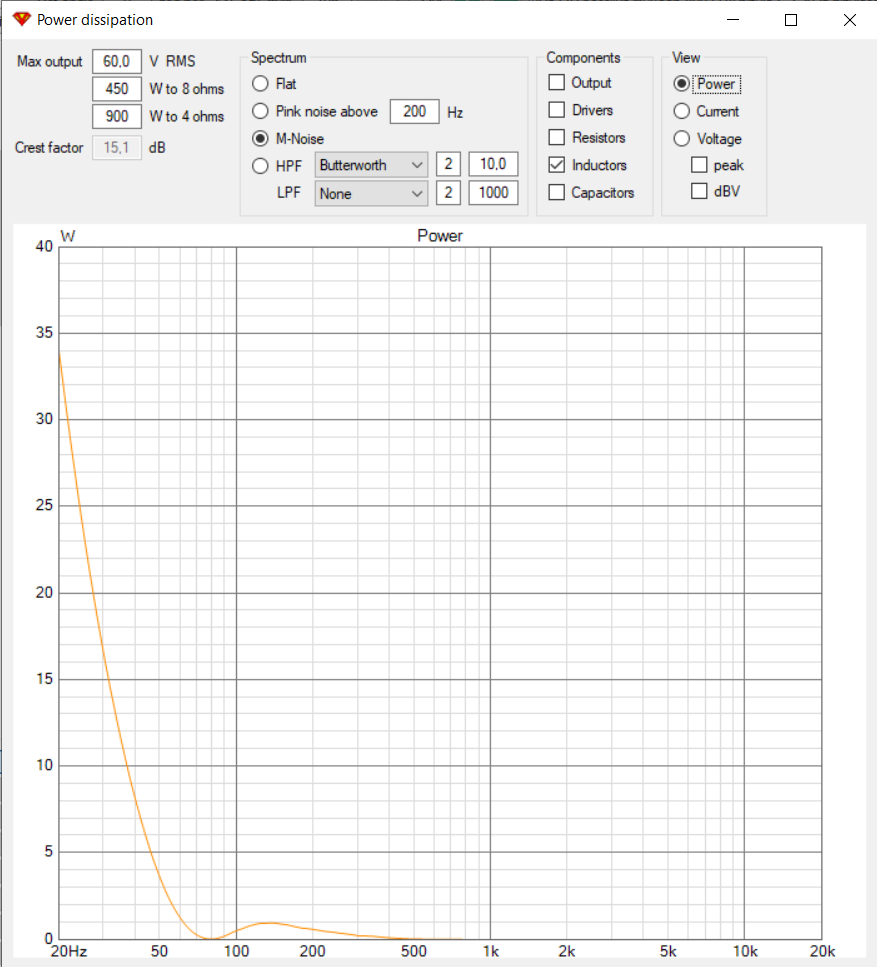Click the HPF order field
Viewport: 877px width, 967px height.
tap(448, 164)
